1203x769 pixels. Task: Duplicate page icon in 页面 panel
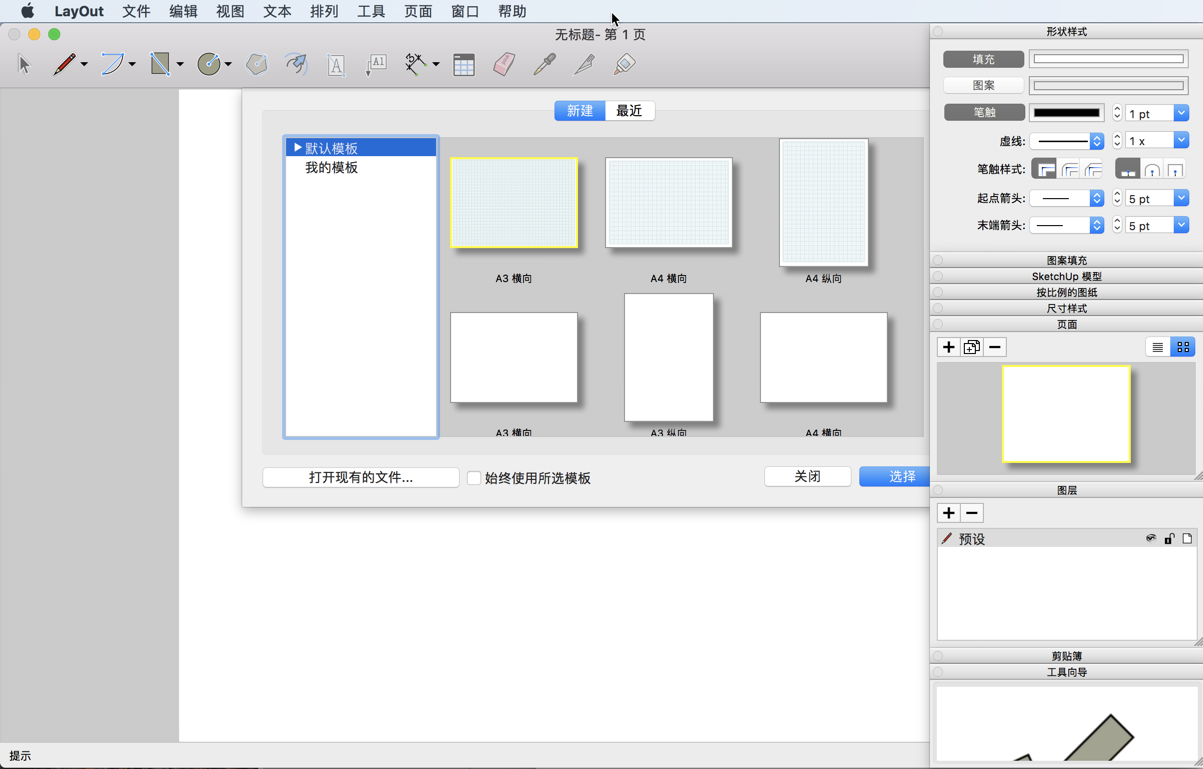(x=971, y=347)
